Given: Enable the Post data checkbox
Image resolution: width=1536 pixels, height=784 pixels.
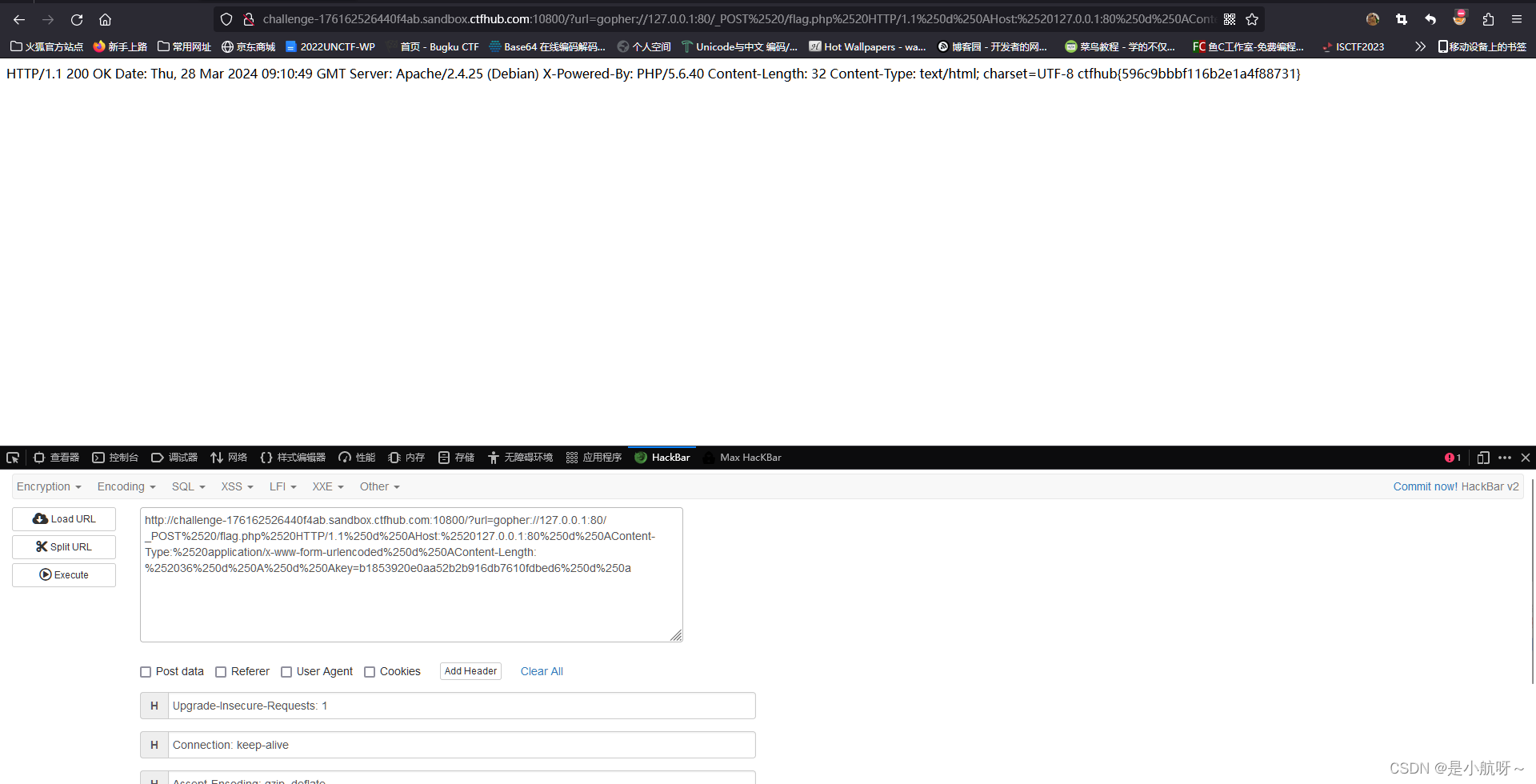Looking at the screenshot, I should click(146, 671).
